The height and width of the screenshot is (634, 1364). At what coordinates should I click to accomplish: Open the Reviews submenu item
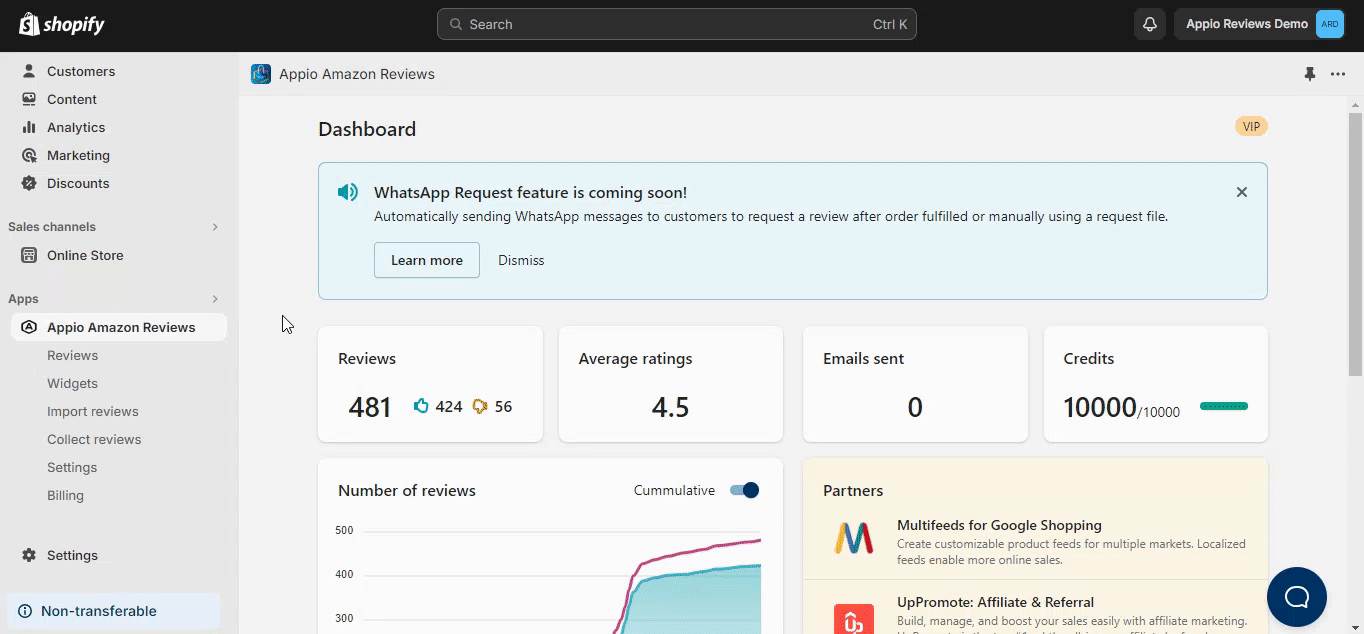(72, 355)
